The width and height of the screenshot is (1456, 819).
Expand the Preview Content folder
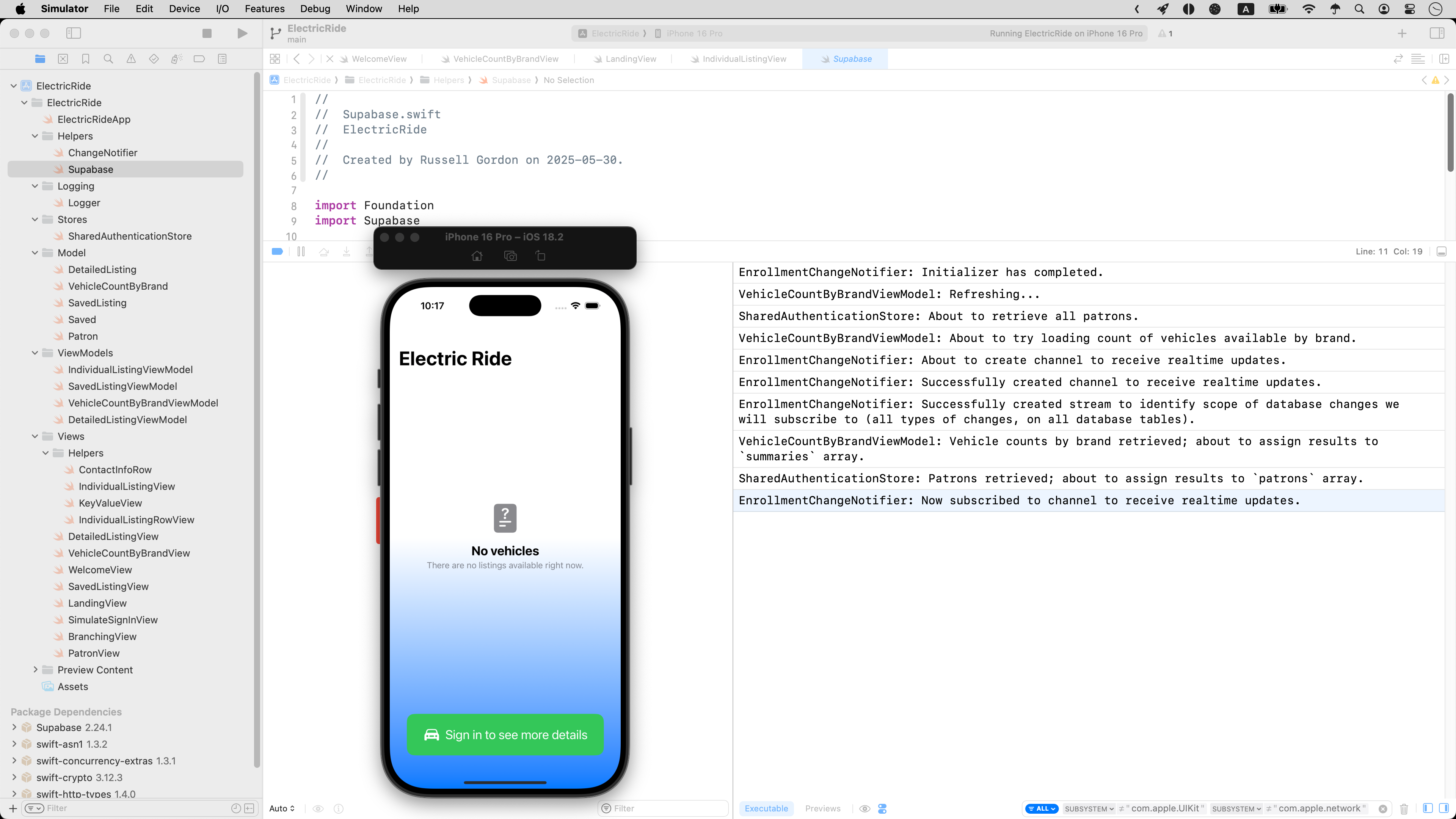click(35, 670)
